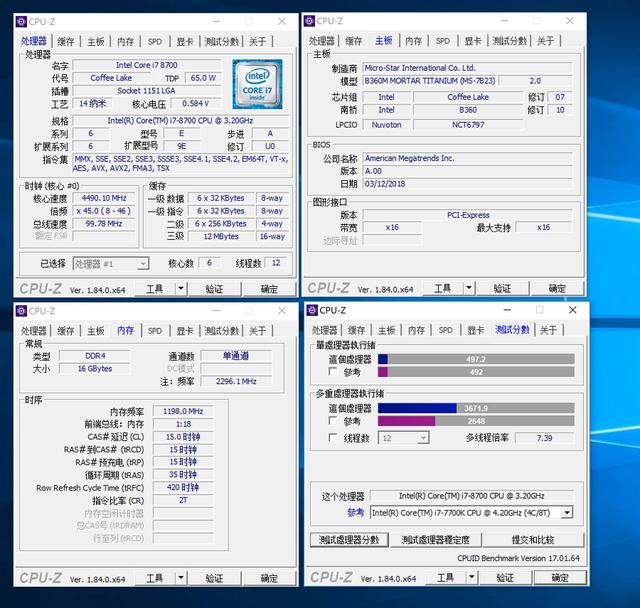Click multiplier value x 45.0 (8 - 46)

click(x=104, y=211)
